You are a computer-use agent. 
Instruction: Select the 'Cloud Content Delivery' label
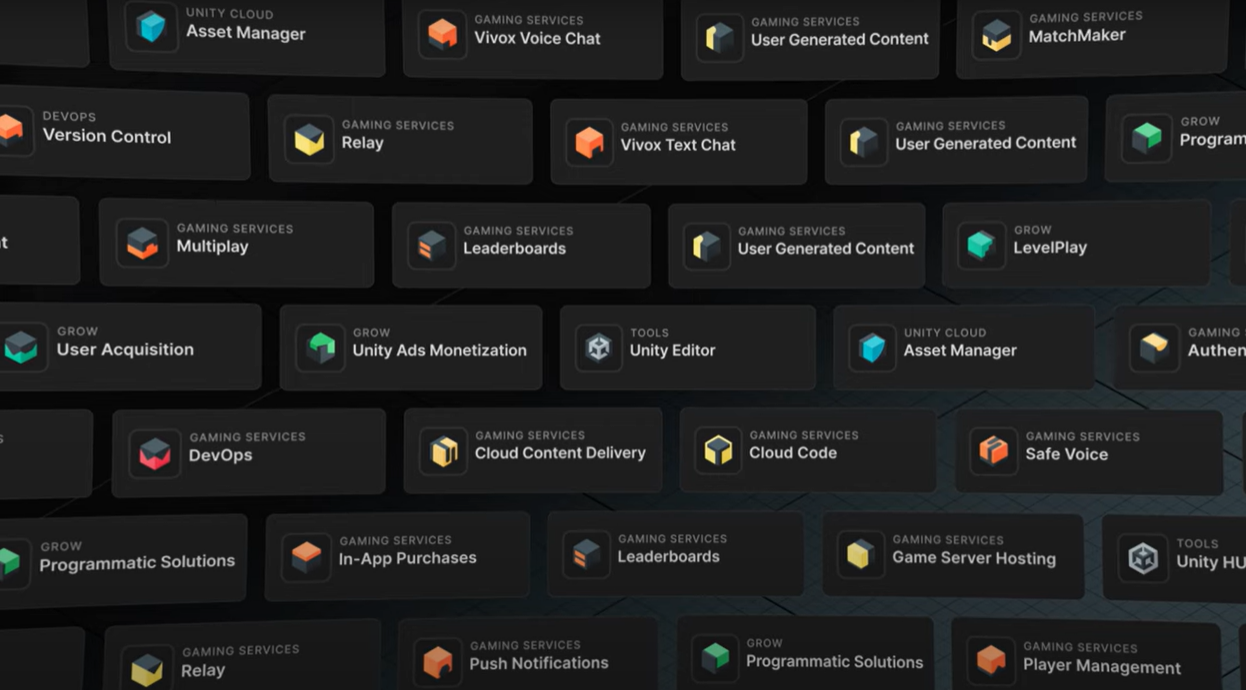click(x=560, y=452)
